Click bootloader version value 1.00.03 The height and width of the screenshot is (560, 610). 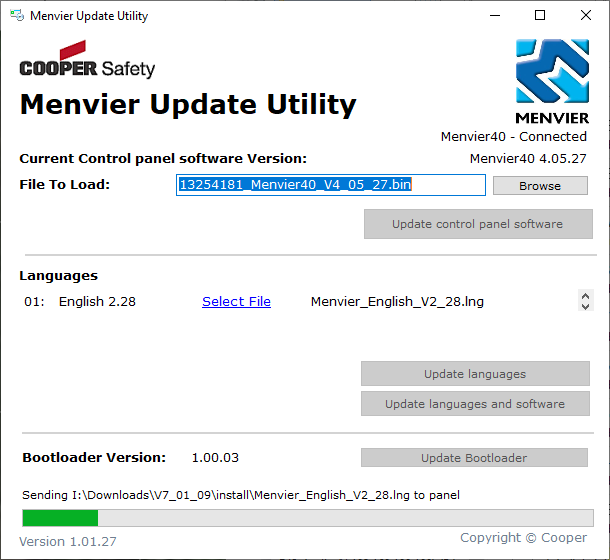tap(215, 458)
